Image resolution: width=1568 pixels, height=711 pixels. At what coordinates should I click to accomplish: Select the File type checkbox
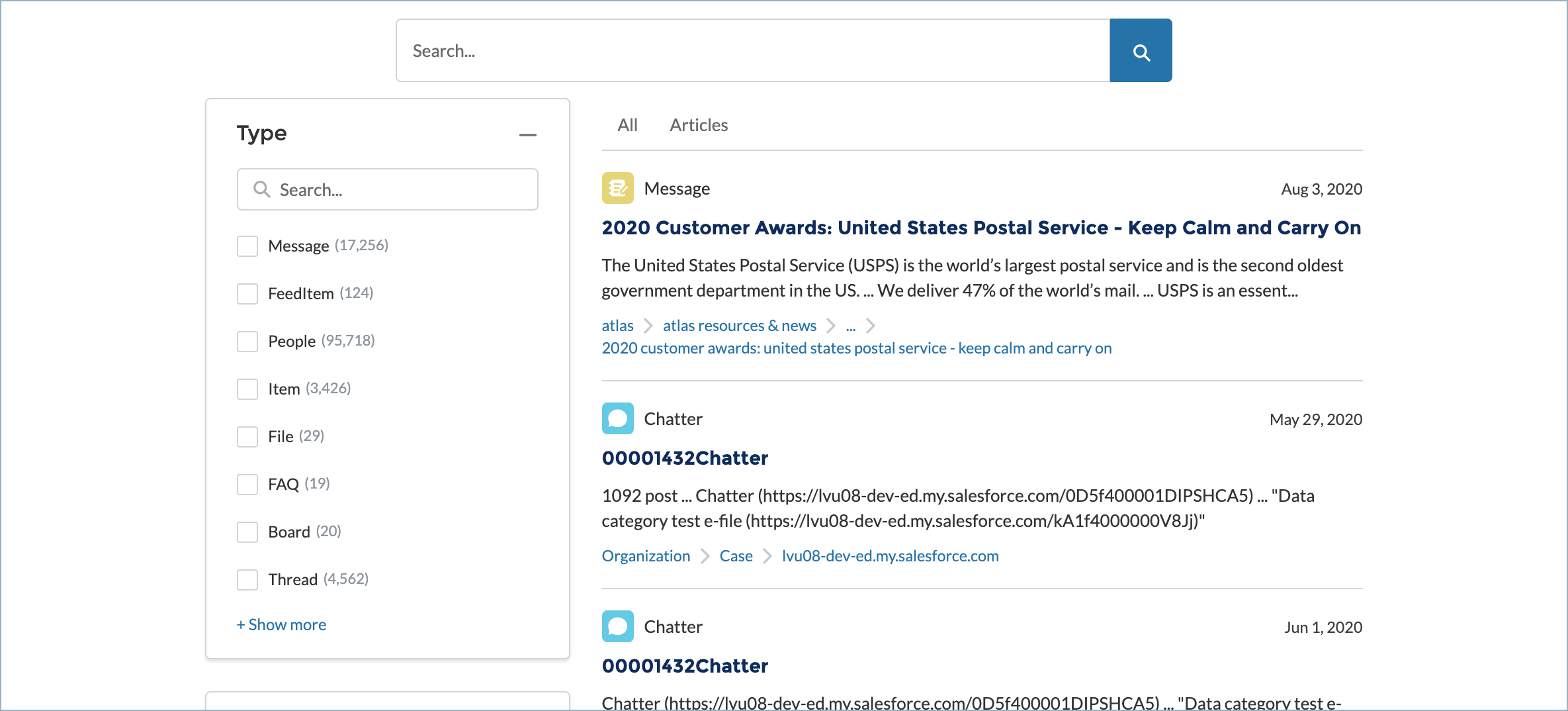pos(247,437)
